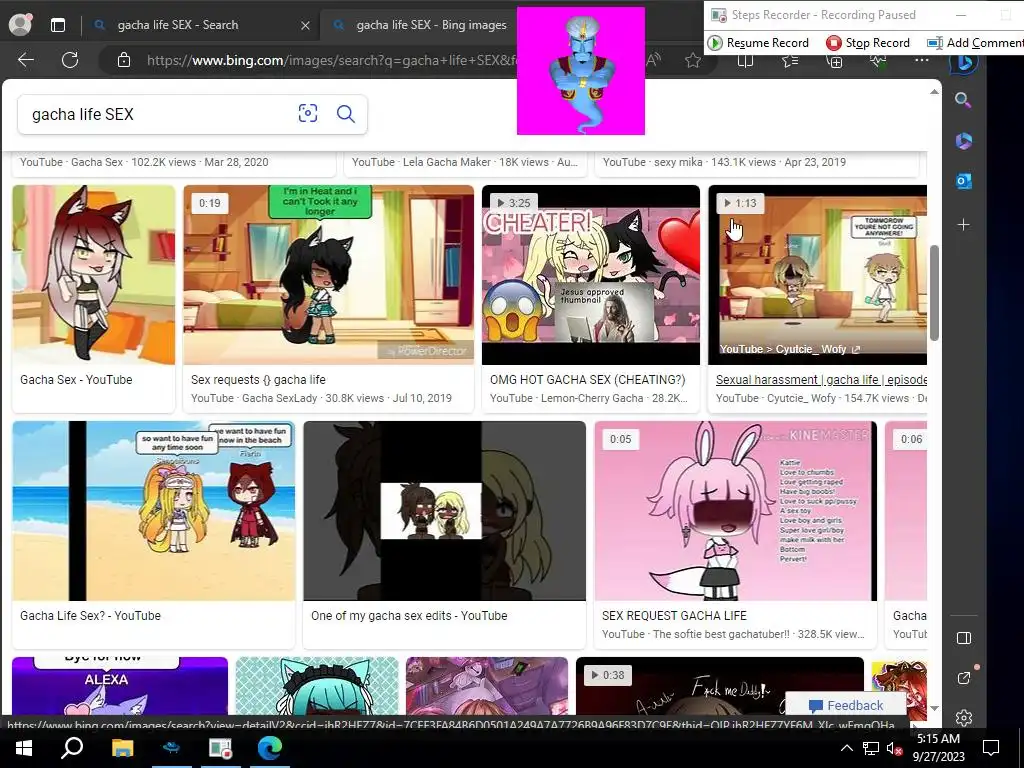The width and height of the screenshot is (1024, 768).
Task: Open the Steps Recorder taskbar icon
Action: 221,748
